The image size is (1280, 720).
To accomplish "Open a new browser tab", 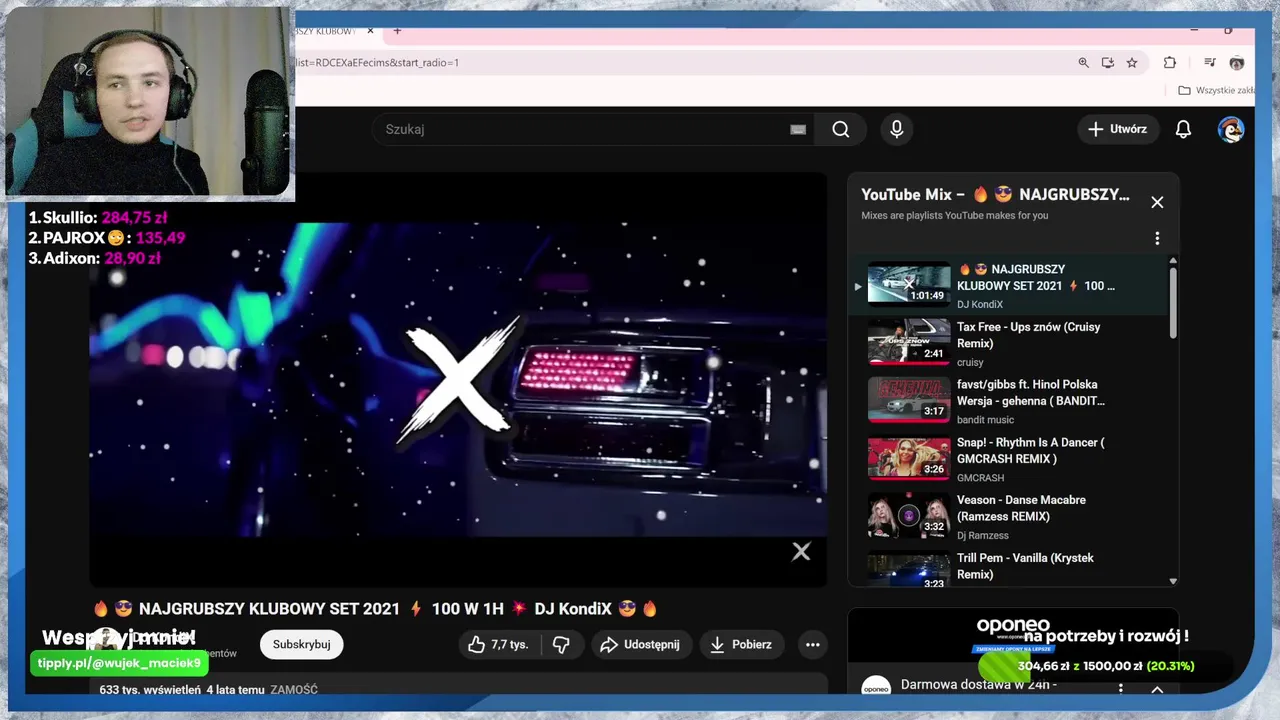I will pos(397,31).
